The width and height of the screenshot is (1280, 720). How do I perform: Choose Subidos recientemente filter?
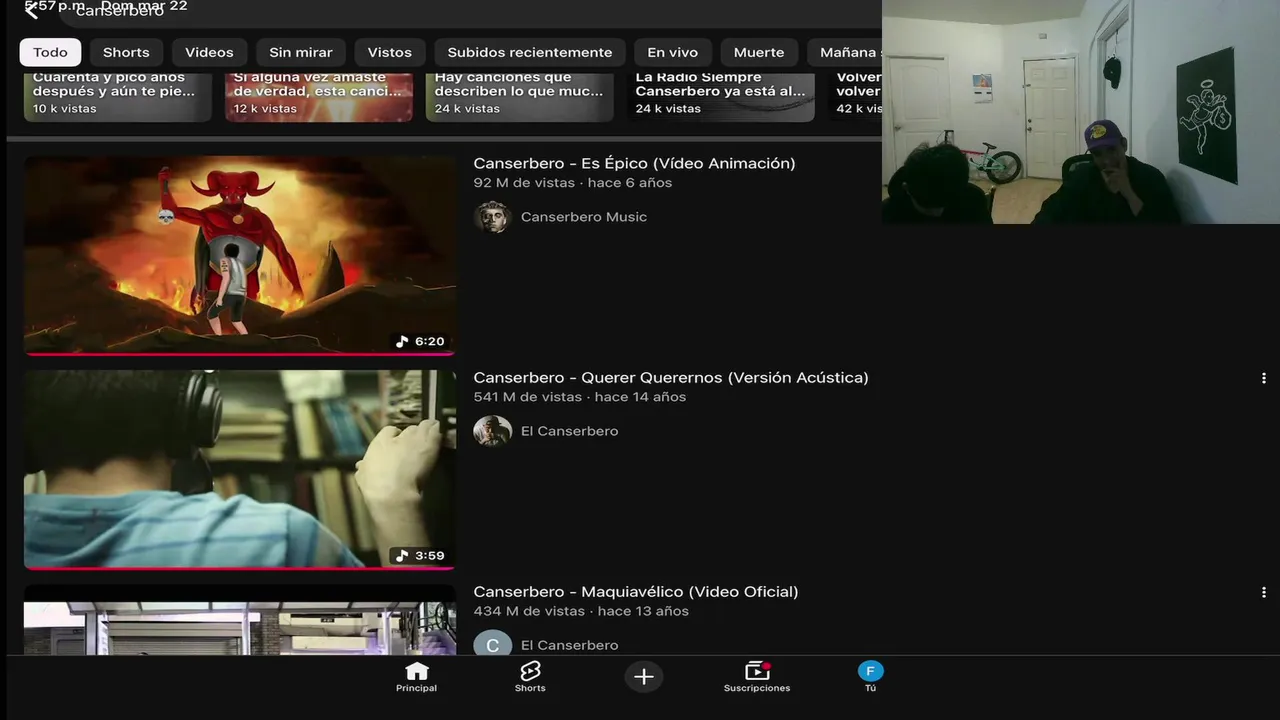point(530,52)
